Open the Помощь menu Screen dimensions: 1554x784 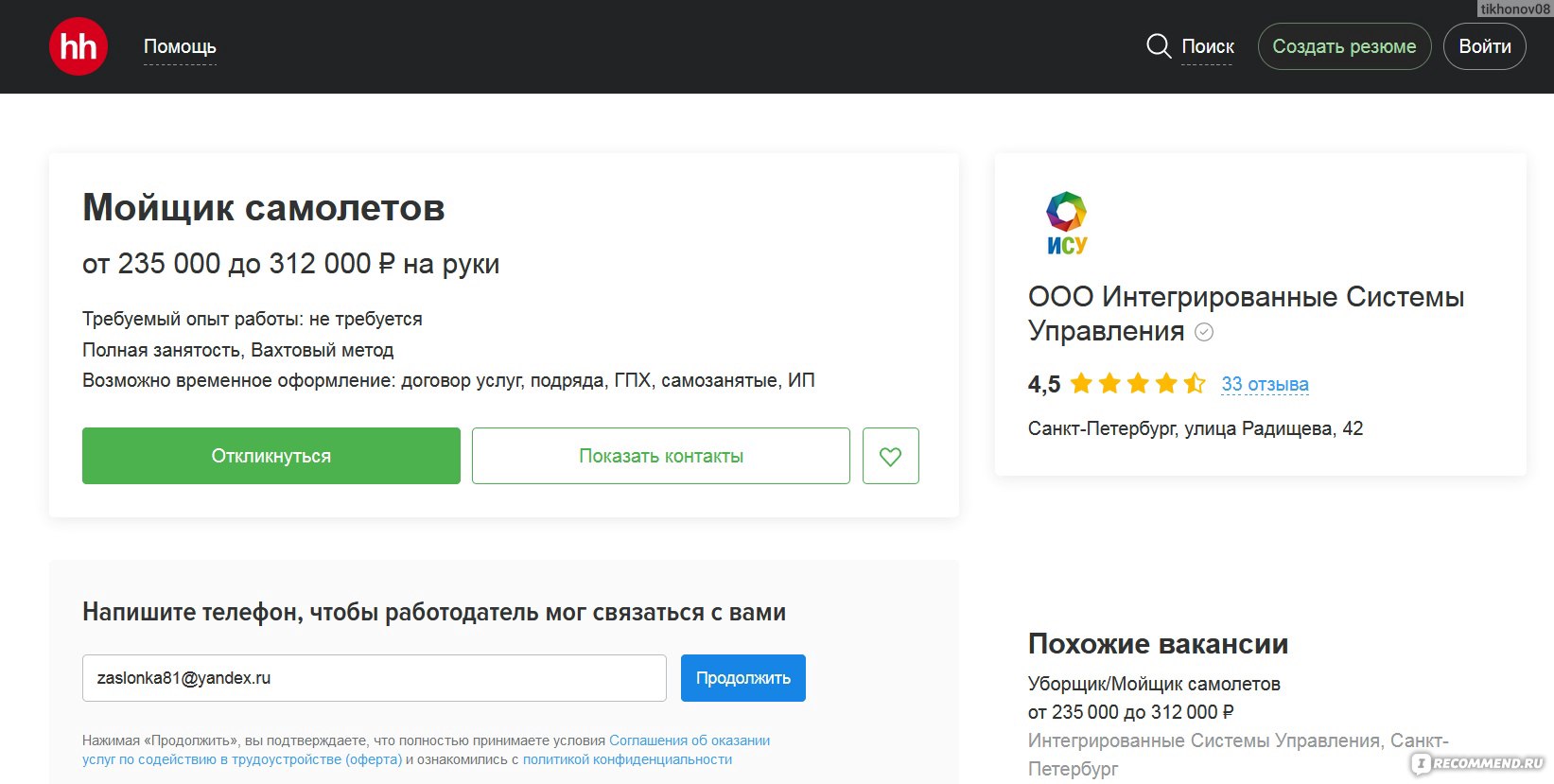[x=180, y=46]
